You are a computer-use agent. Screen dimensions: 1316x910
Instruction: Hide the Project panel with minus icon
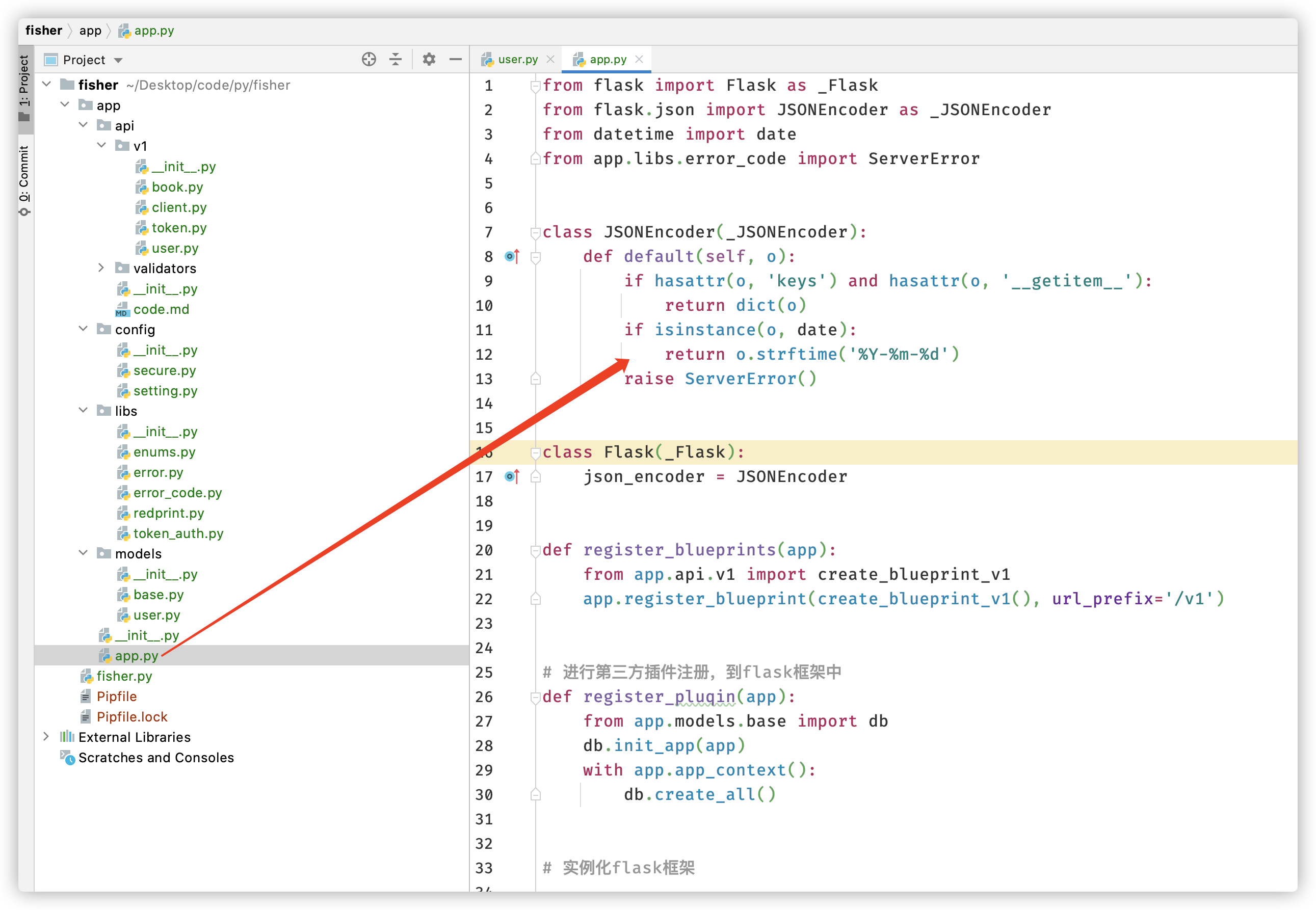[x=456, y=59]
